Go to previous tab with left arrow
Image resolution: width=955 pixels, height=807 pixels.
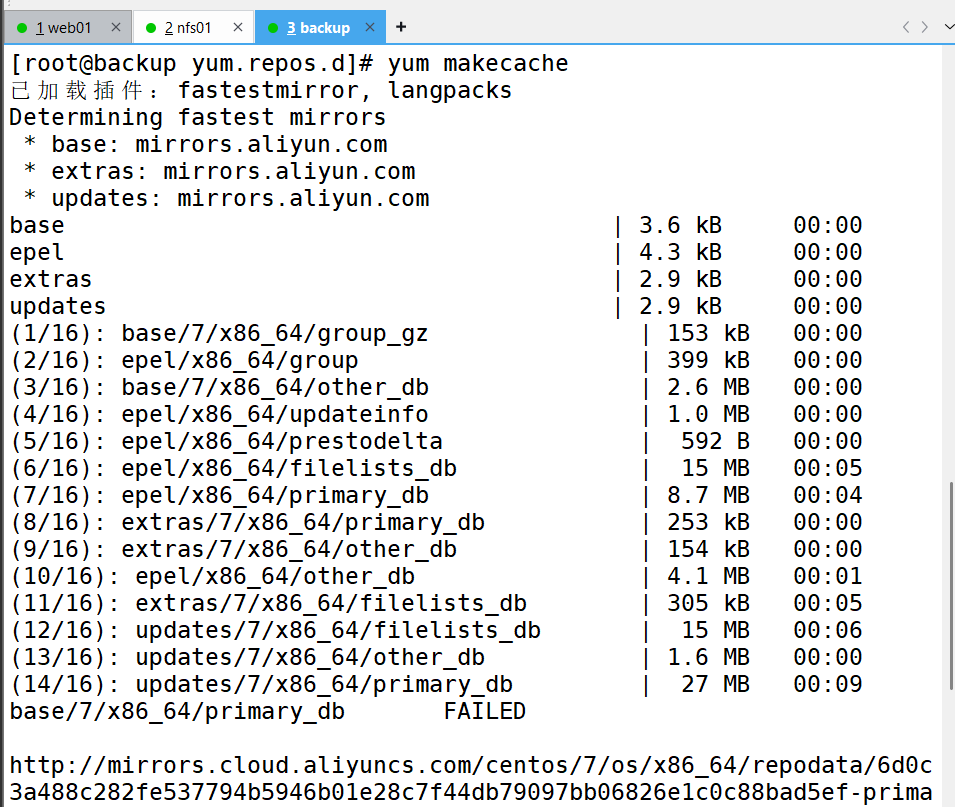tap(906, 27)
